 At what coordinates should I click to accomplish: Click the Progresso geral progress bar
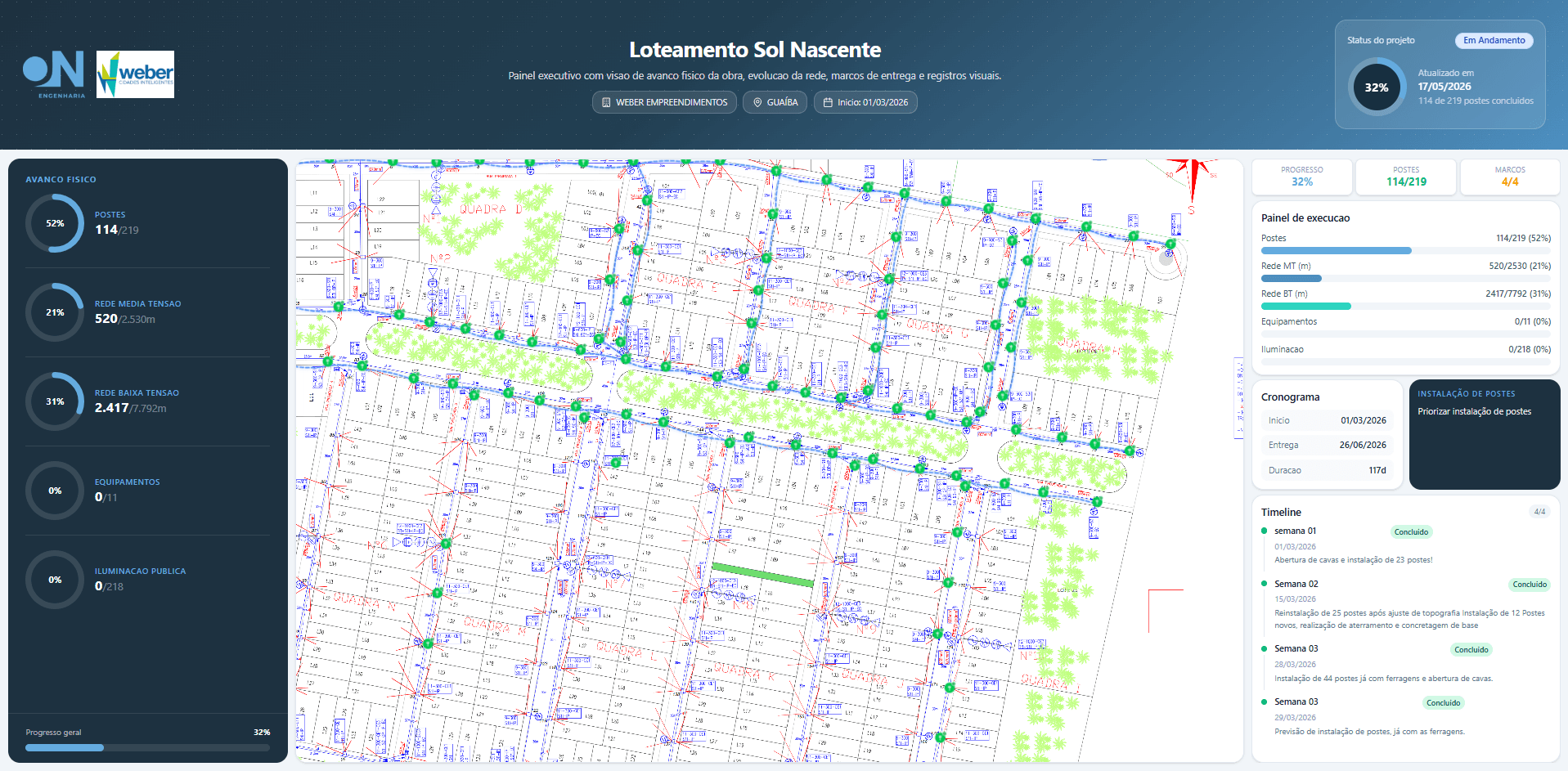[148, 747]
